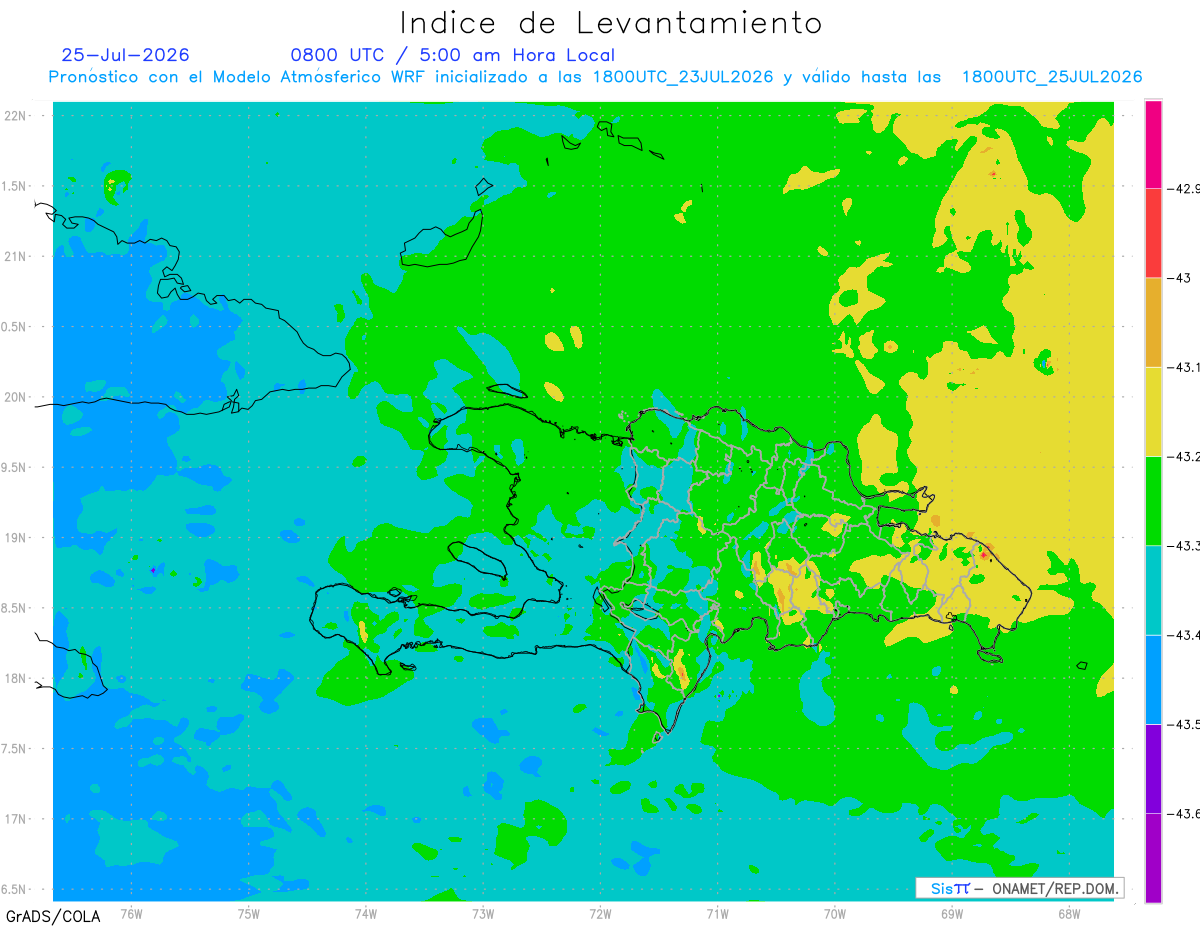Click the 'GrADS/COLA' label
Viewport: 1200px width, 927px height.
pyautogui.click(x=51, y=916)
